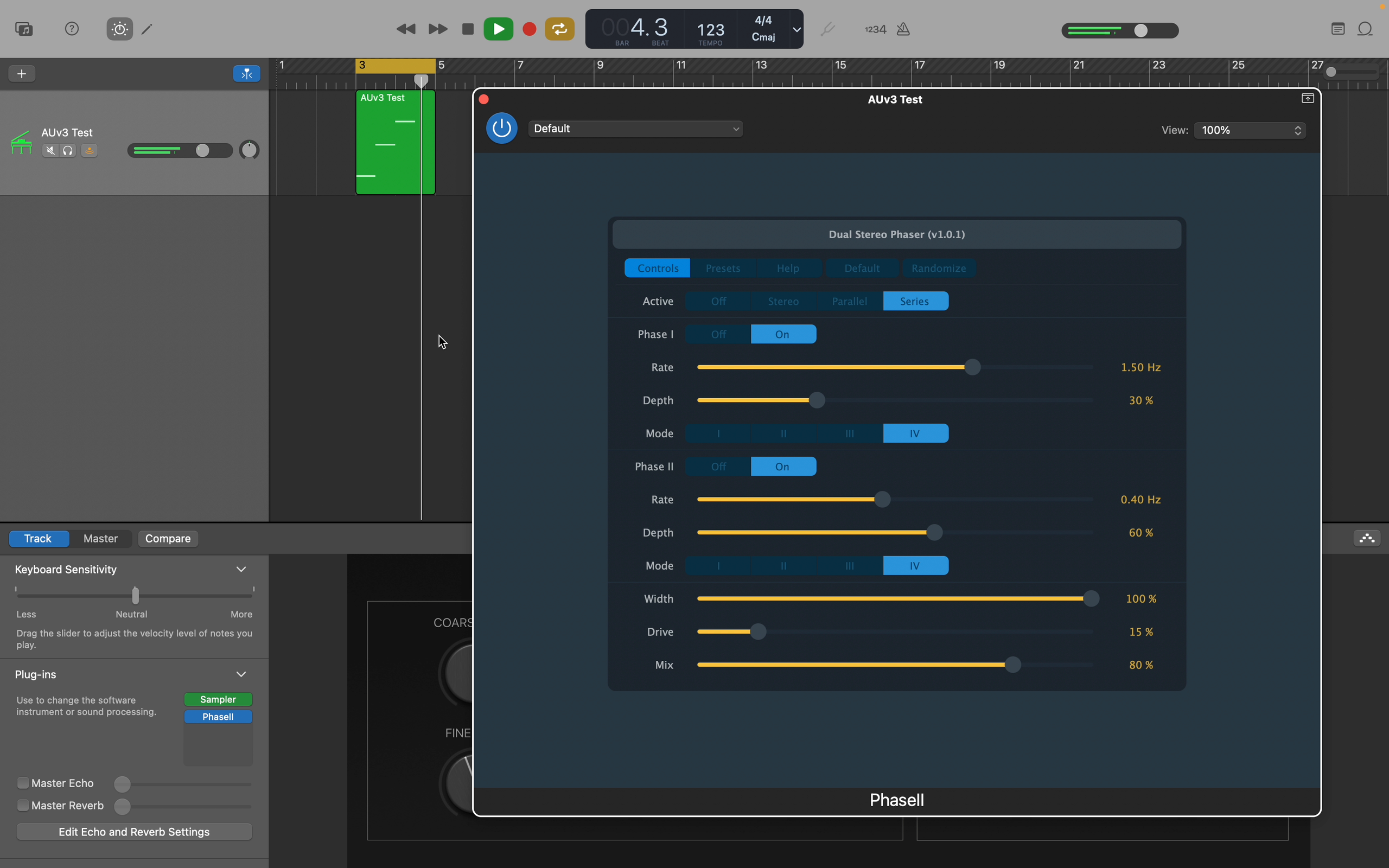Screen dimensions: 1389x868
Task: Fast forward playback
Action: (438, 29)
